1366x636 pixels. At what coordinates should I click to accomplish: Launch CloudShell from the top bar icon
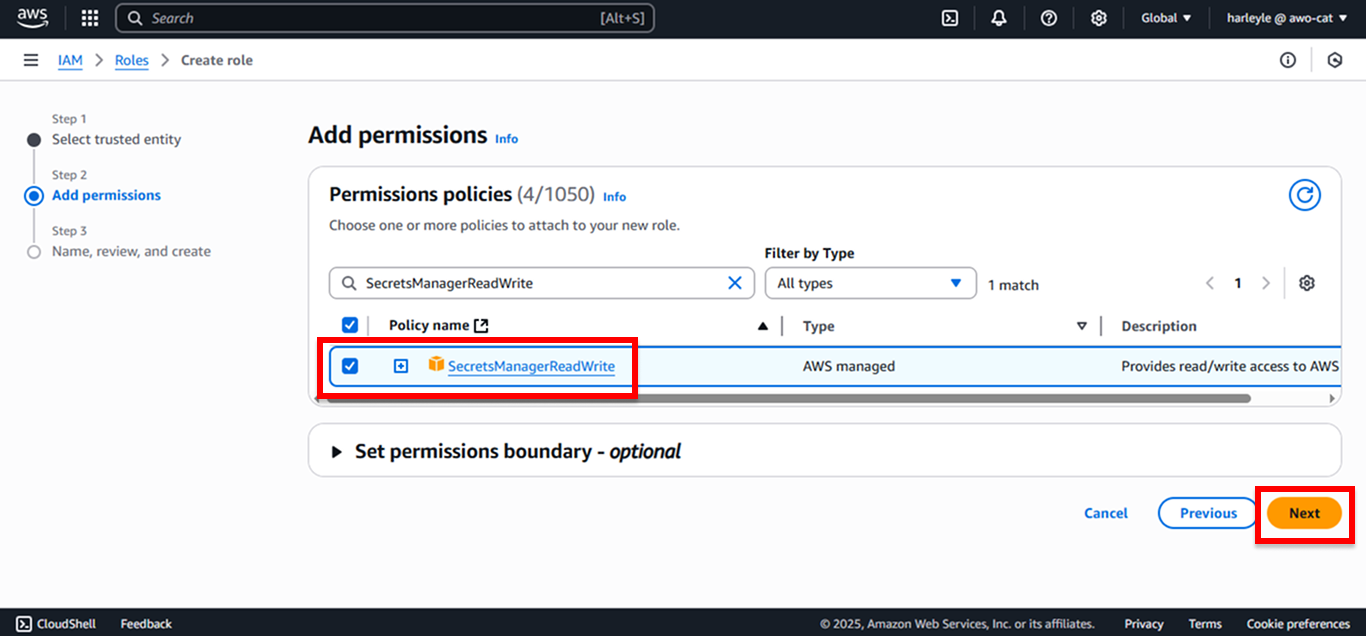[x=950, y=18]
